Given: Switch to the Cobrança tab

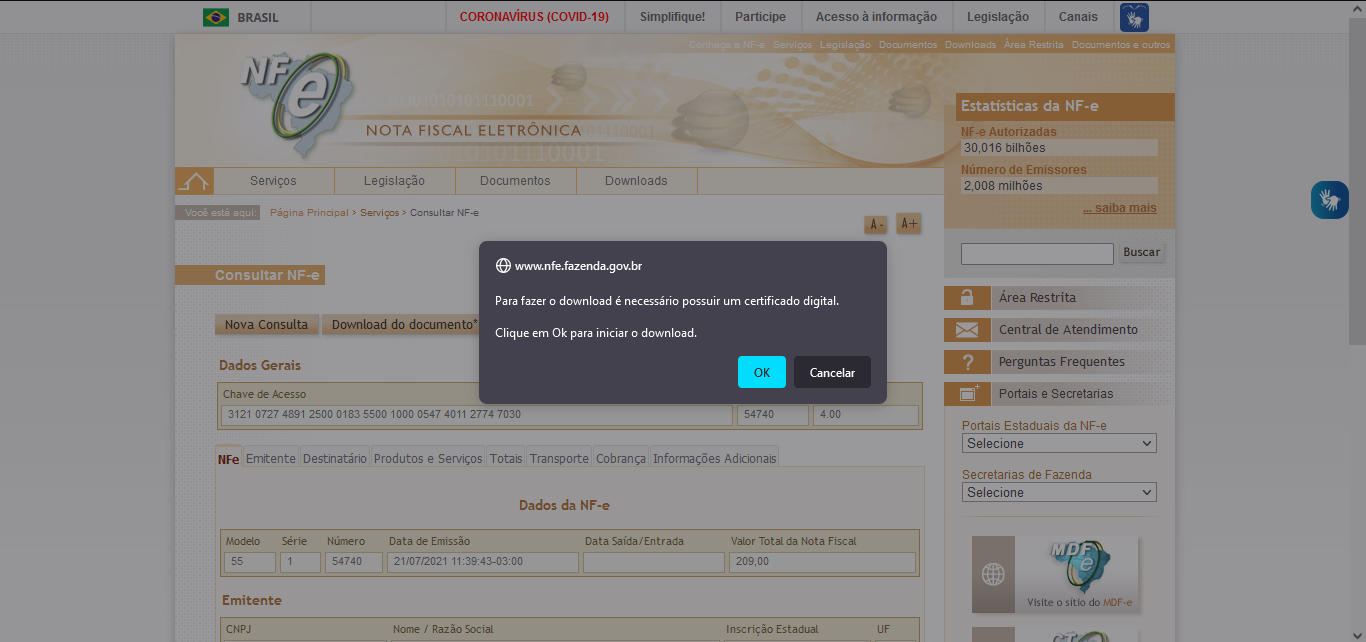Looking at the screenshot, I should coord(621,458).
